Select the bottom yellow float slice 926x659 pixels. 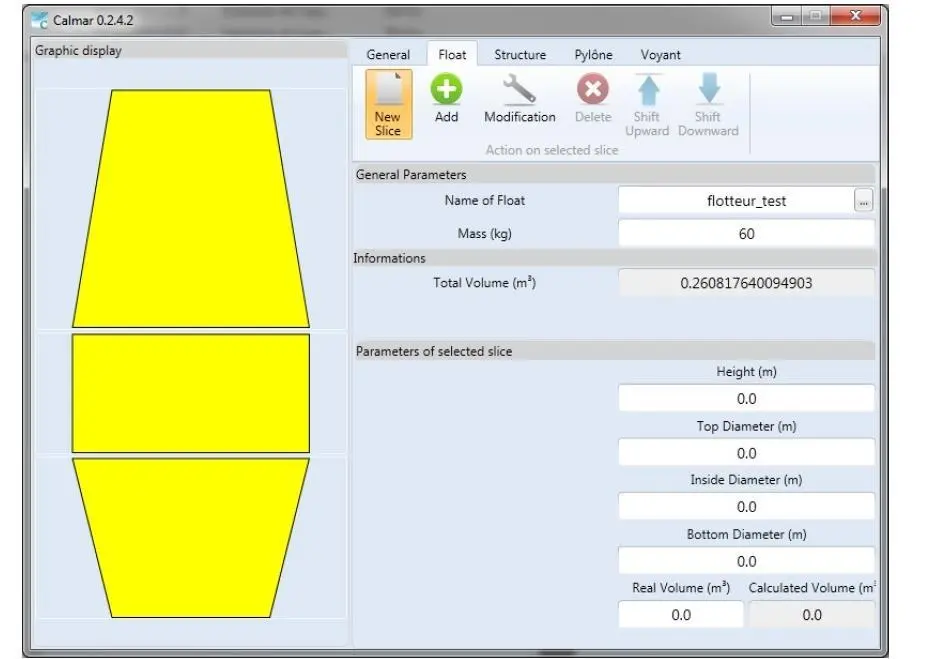pos(191,538)
